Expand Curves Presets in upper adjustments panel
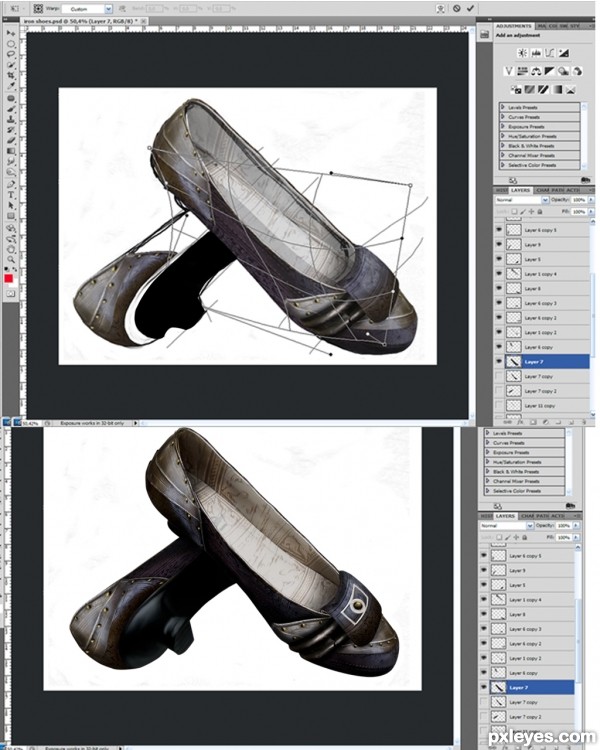The width and height of the screenshot is (600, 750). [503, 117]
